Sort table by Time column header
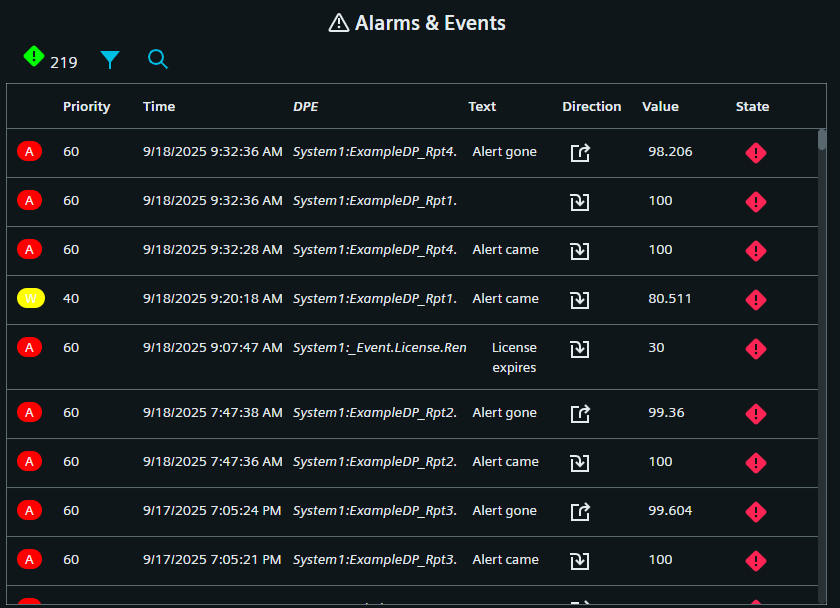Viewport: 840px width, 608px height. [x=159, y=107]
